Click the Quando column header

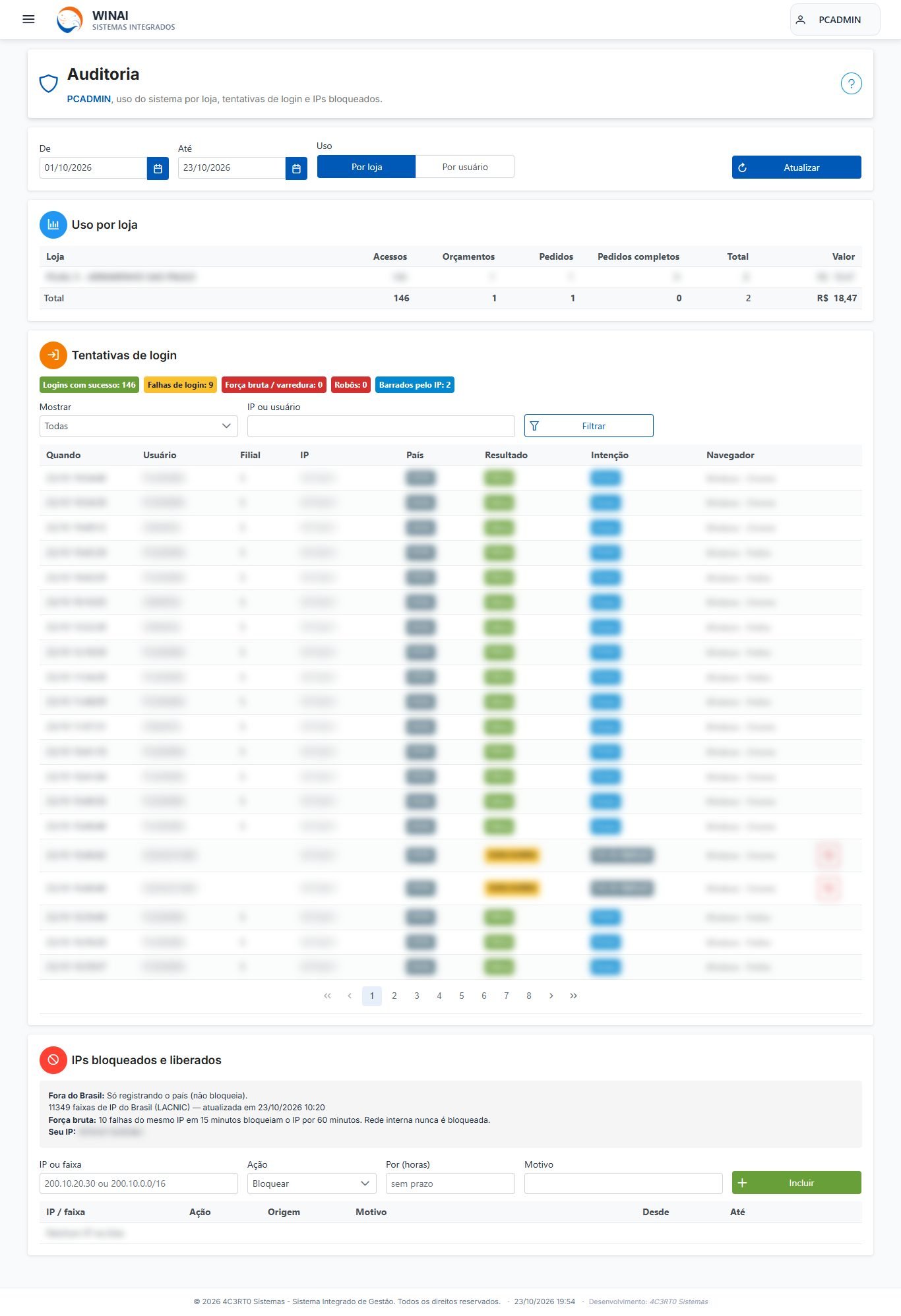point(63,455)
